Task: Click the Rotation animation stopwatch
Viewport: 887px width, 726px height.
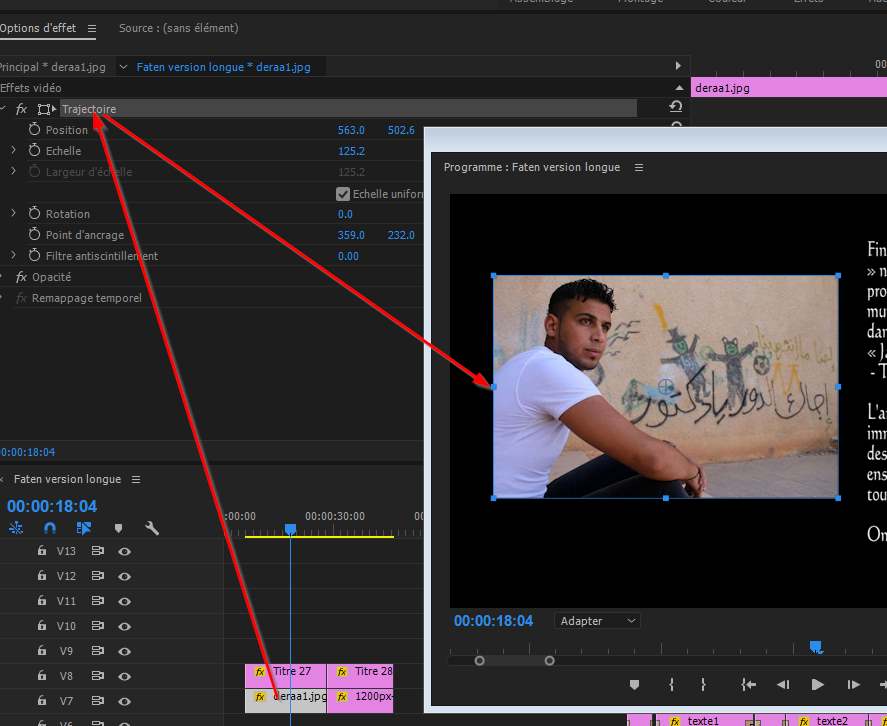Action: click(34, 214)
